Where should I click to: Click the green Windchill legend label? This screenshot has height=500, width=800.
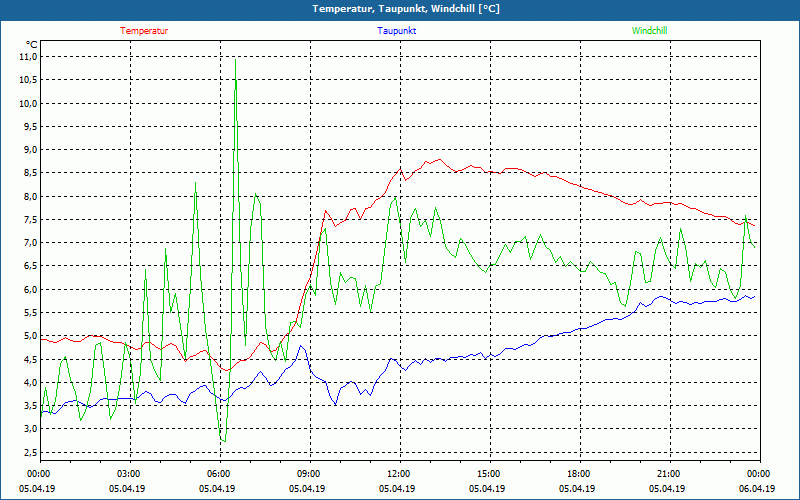tap(649, 31)
